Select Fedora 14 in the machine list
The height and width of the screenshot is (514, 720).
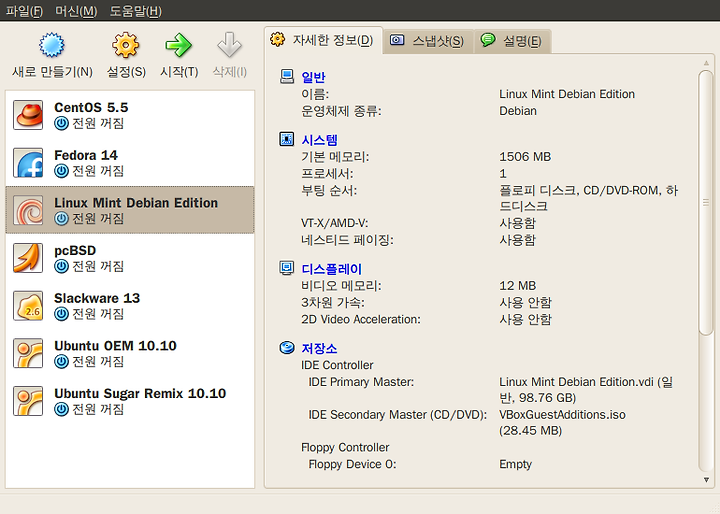(x=130, y=163)
